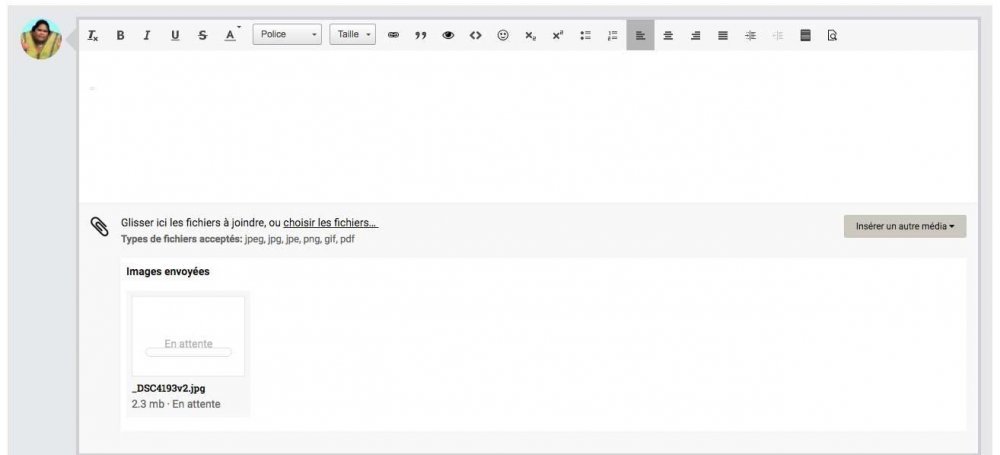Open the text color picker
Screen dimensions: 1000x455
click(x=231, y=36)
